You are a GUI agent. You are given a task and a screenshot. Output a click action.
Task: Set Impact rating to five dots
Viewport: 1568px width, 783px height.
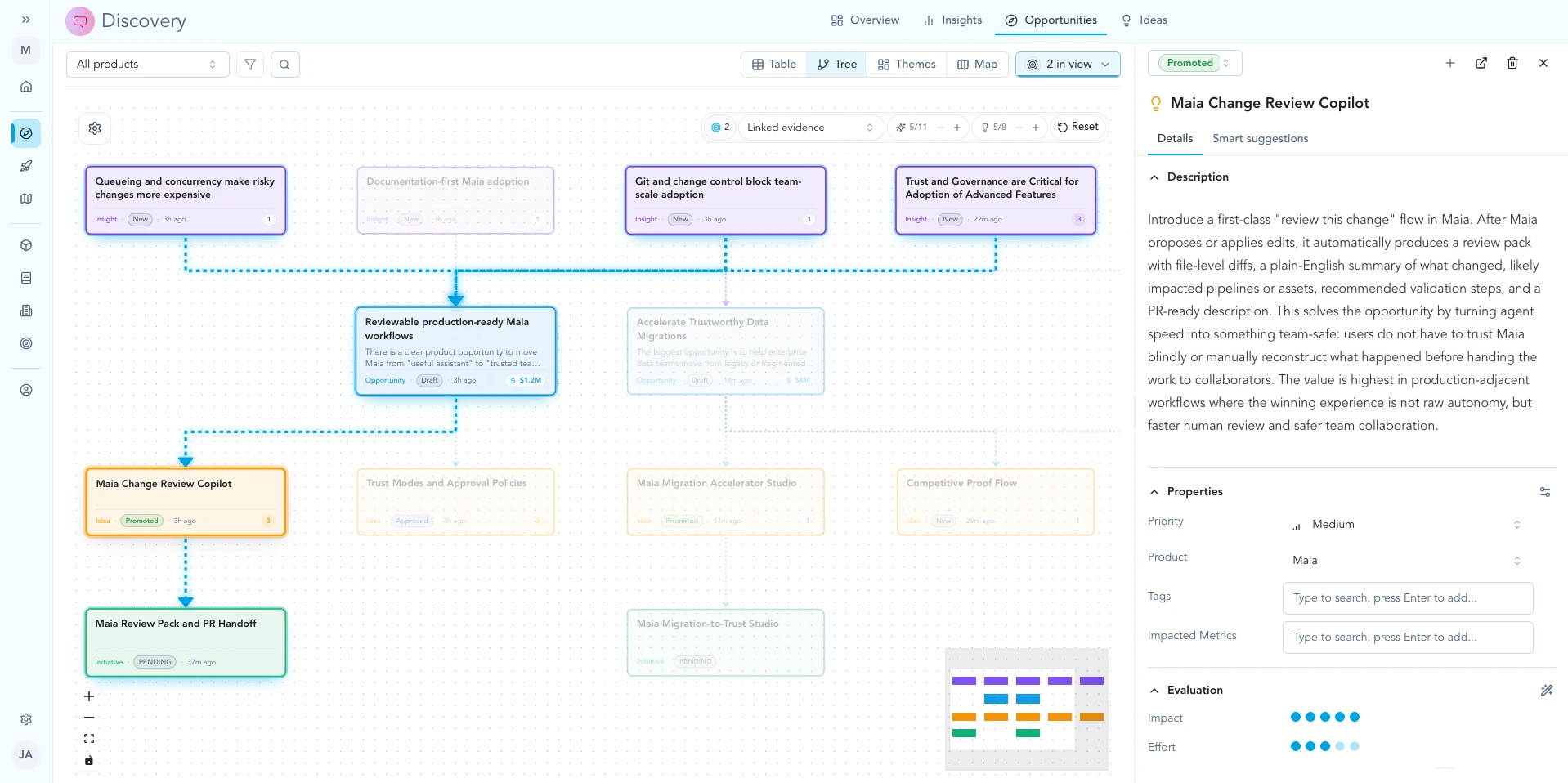(x=1355, y=717)
